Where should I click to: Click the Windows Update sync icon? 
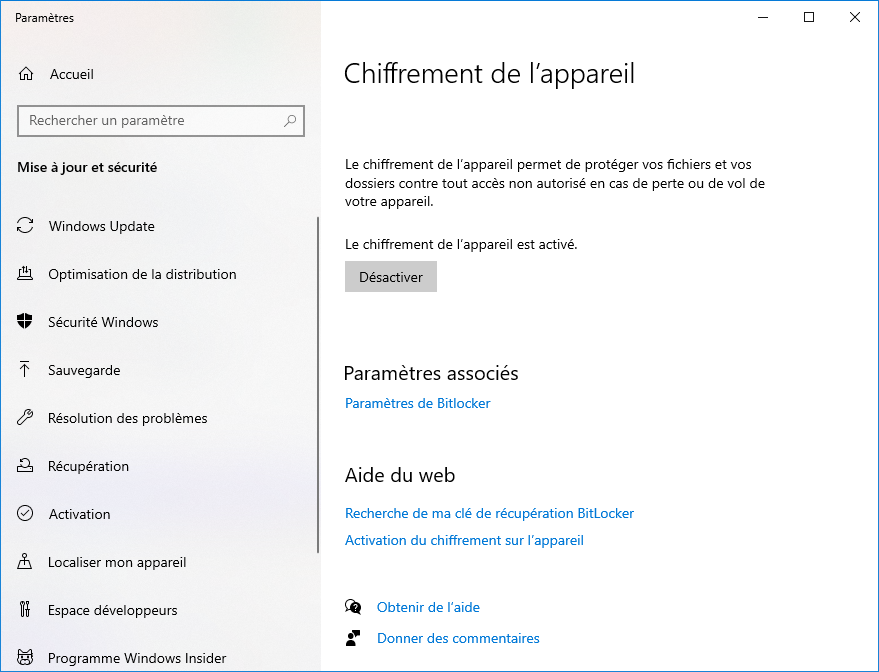(x=25, y=226)
